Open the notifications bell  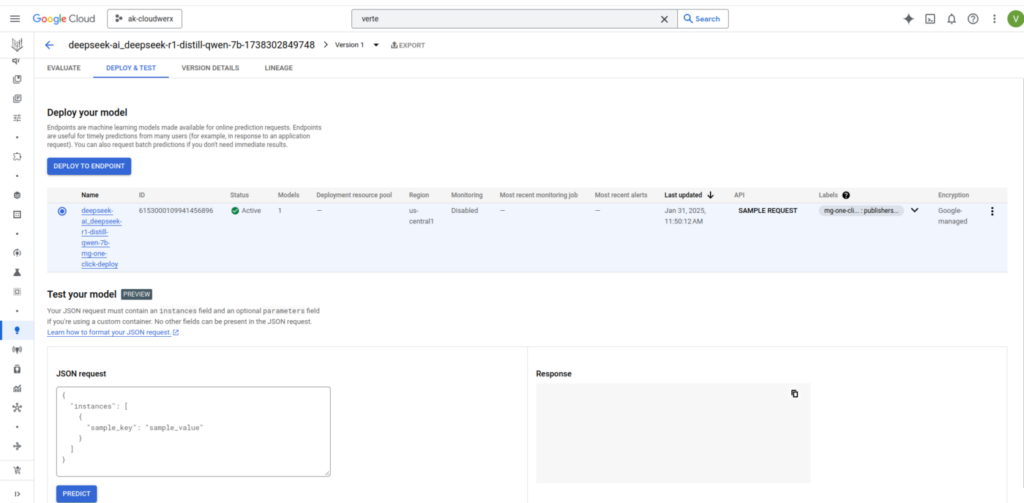coord(951,19)
